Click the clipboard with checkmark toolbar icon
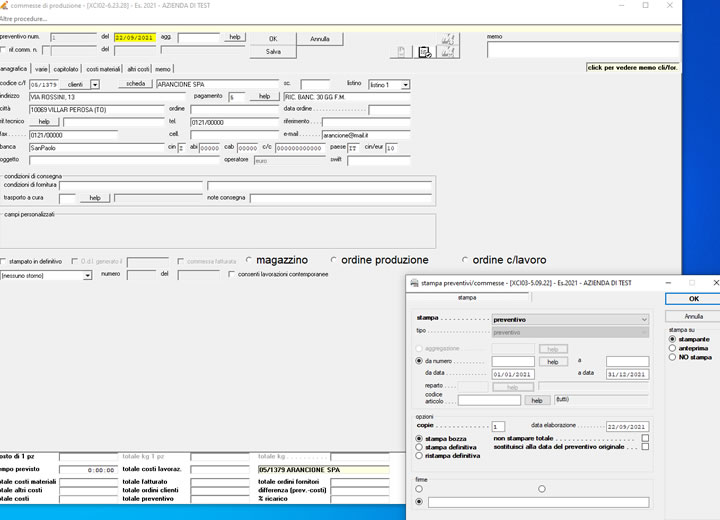 pyautogui.click(x=424, y=52)
